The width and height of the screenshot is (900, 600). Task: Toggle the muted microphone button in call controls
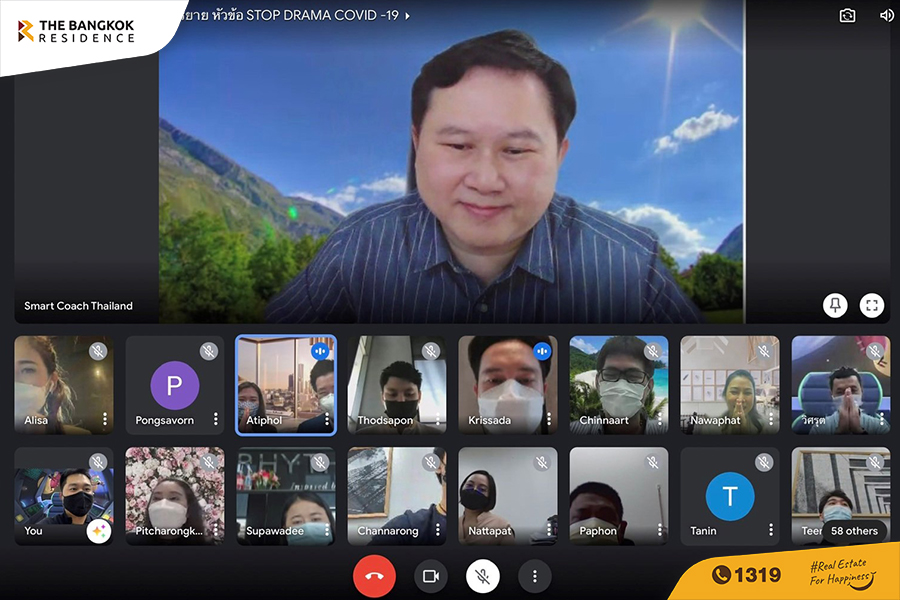(482, 576)
